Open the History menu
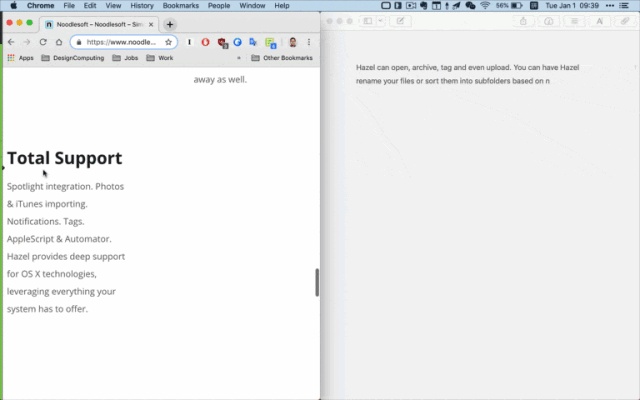Viewport: 640px width, 400px height. pyautogui.click(x=142, y=6)
